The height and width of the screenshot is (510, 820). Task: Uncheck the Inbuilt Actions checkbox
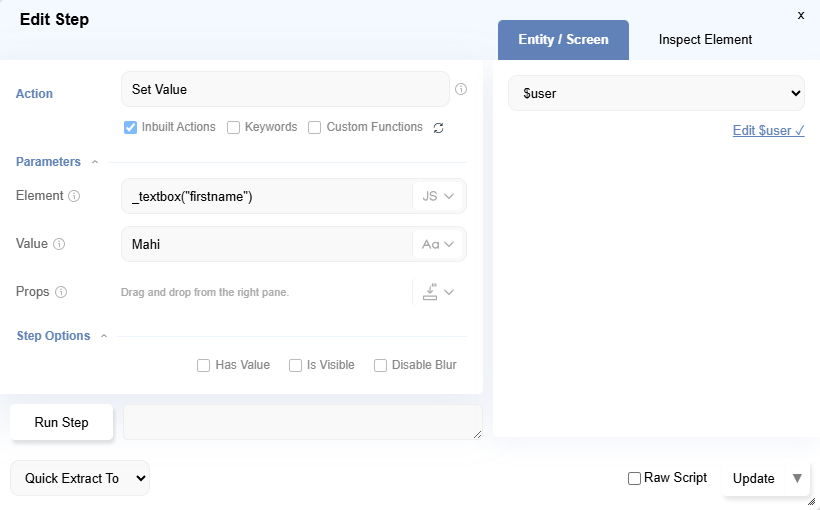130,127
